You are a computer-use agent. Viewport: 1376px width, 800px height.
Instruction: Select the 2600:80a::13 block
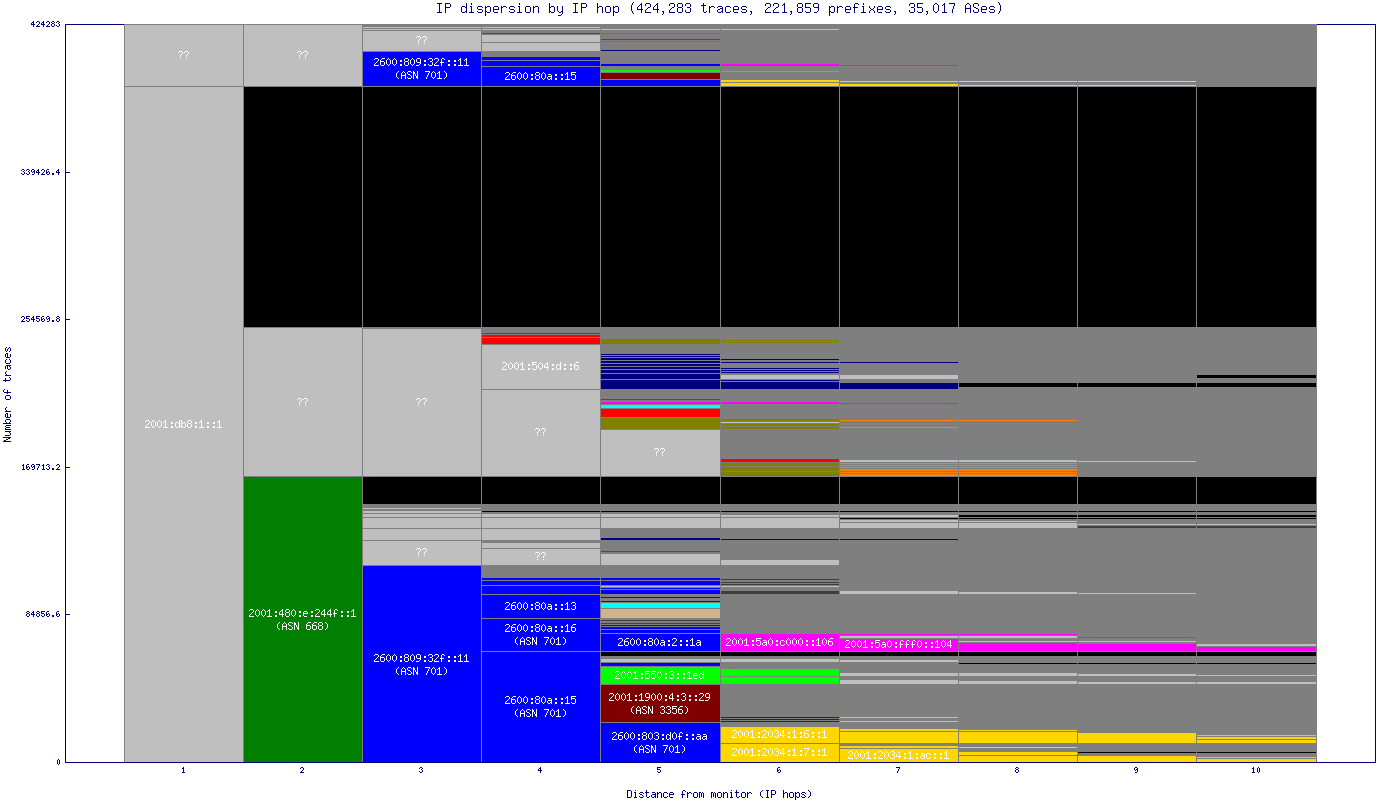click(541, 607)
